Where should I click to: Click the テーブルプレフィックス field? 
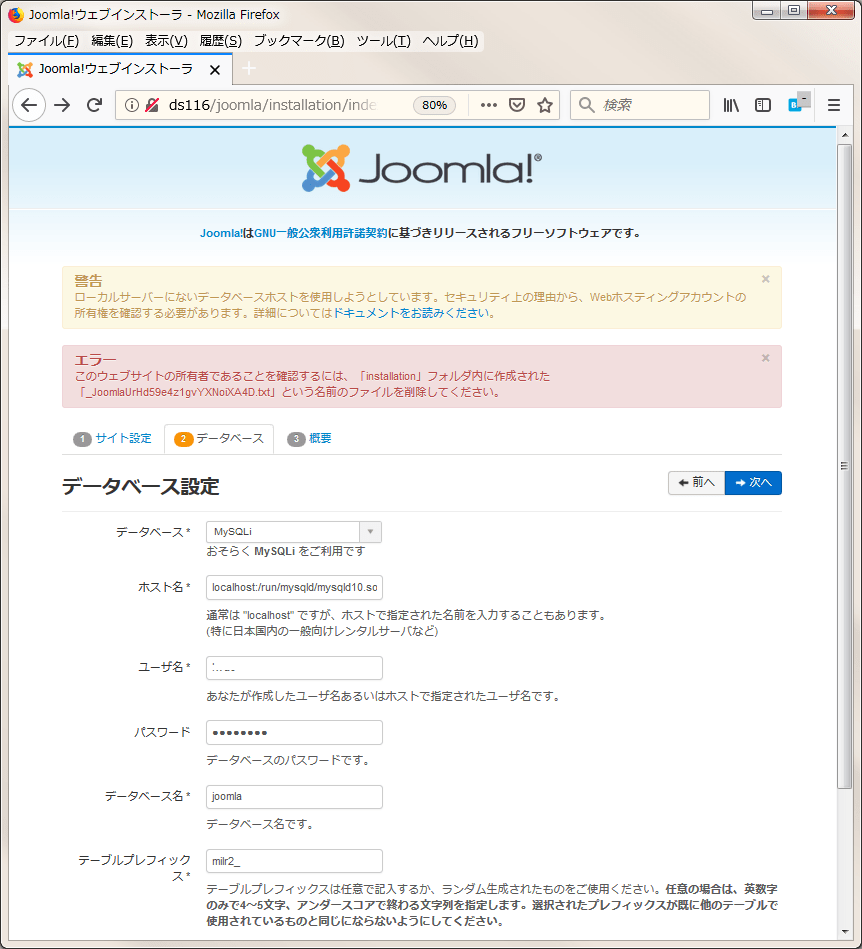pos(294,861)
